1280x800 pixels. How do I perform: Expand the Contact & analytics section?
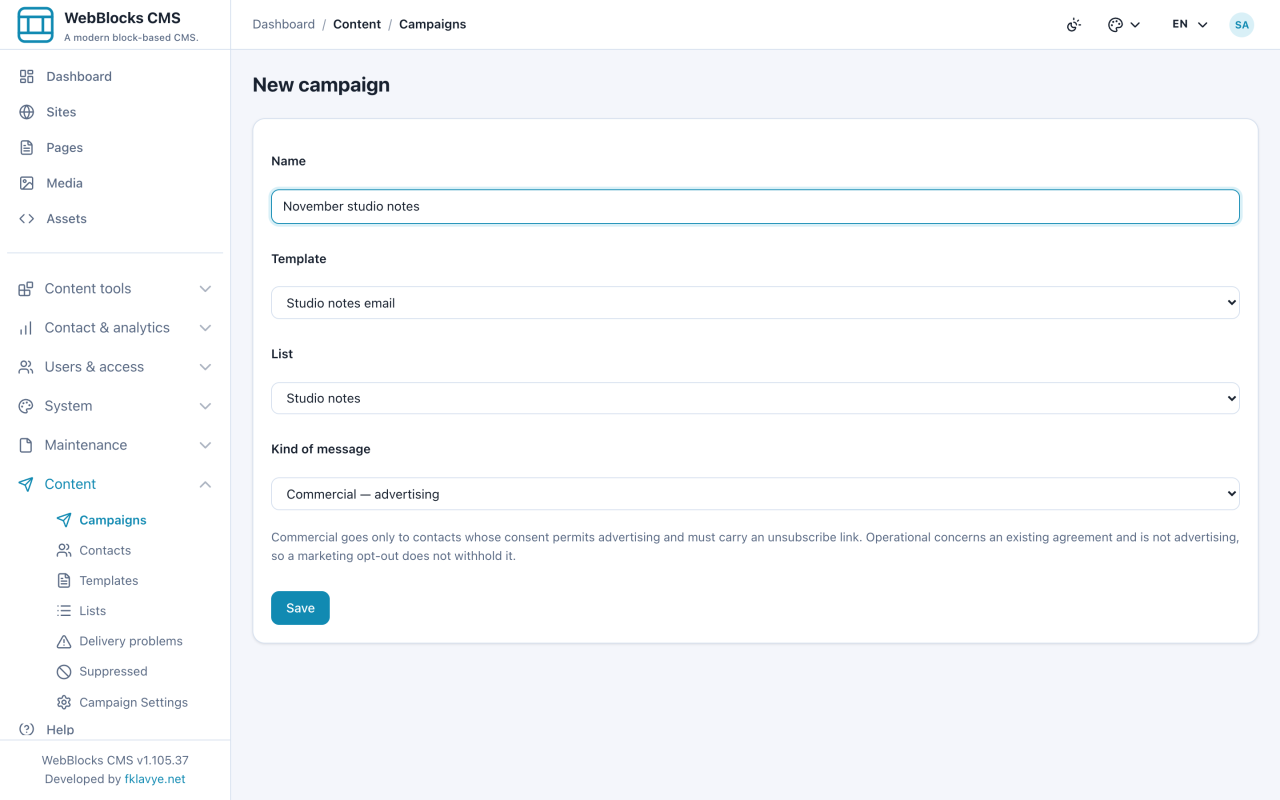pos(115,328)
